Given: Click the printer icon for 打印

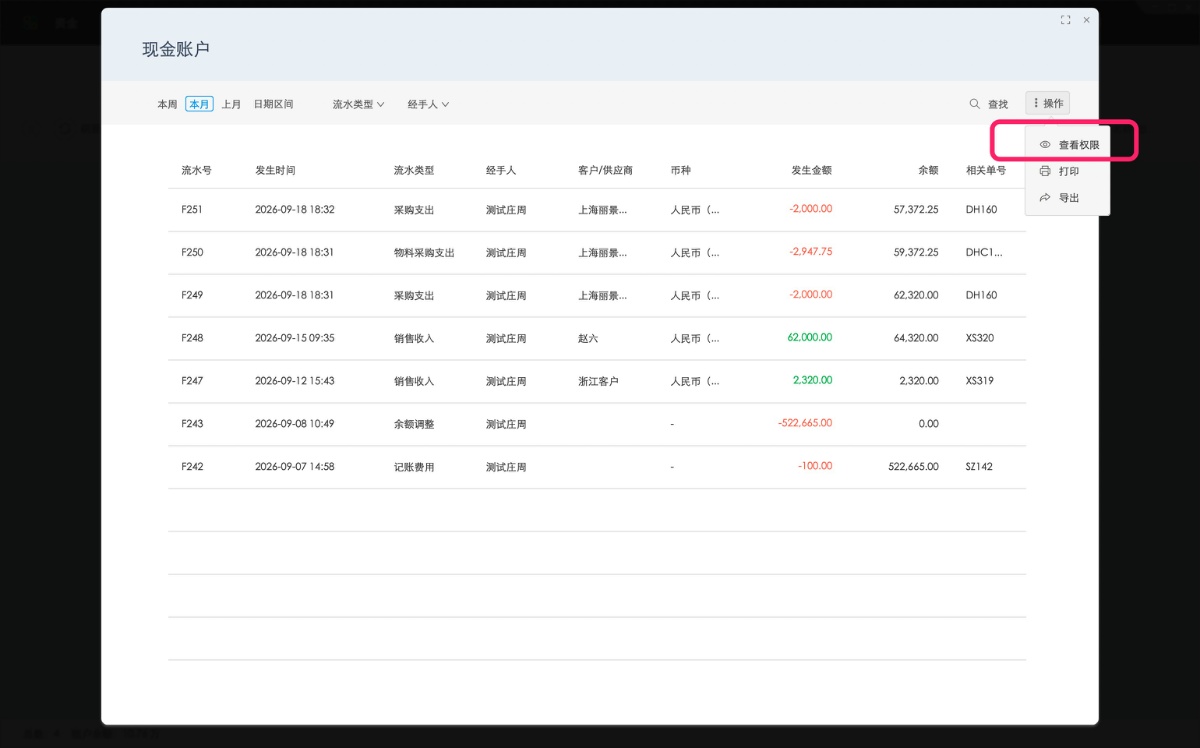Looking at the screenshot, I should click(x=1045, y=171).
